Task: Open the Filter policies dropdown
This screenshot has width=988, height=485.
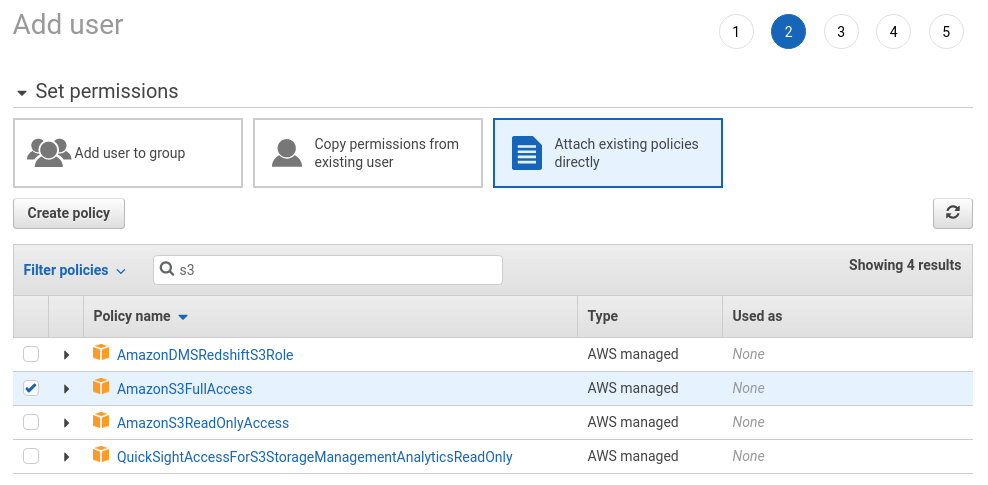Action: [x=75, y=270]
